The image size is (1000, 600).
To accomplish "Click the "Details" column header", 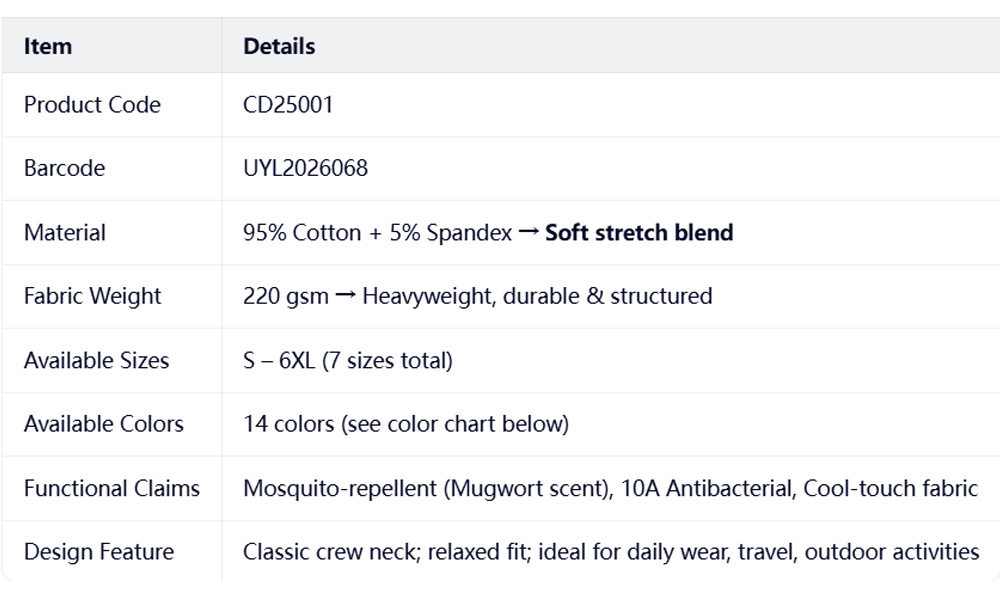I will pyautogui.click(x=279, y=46).
